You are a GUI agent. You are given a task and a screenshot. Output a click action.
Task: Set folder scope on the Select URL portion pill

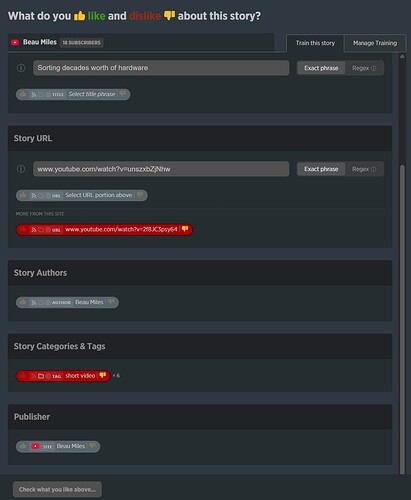coord(41,196)
